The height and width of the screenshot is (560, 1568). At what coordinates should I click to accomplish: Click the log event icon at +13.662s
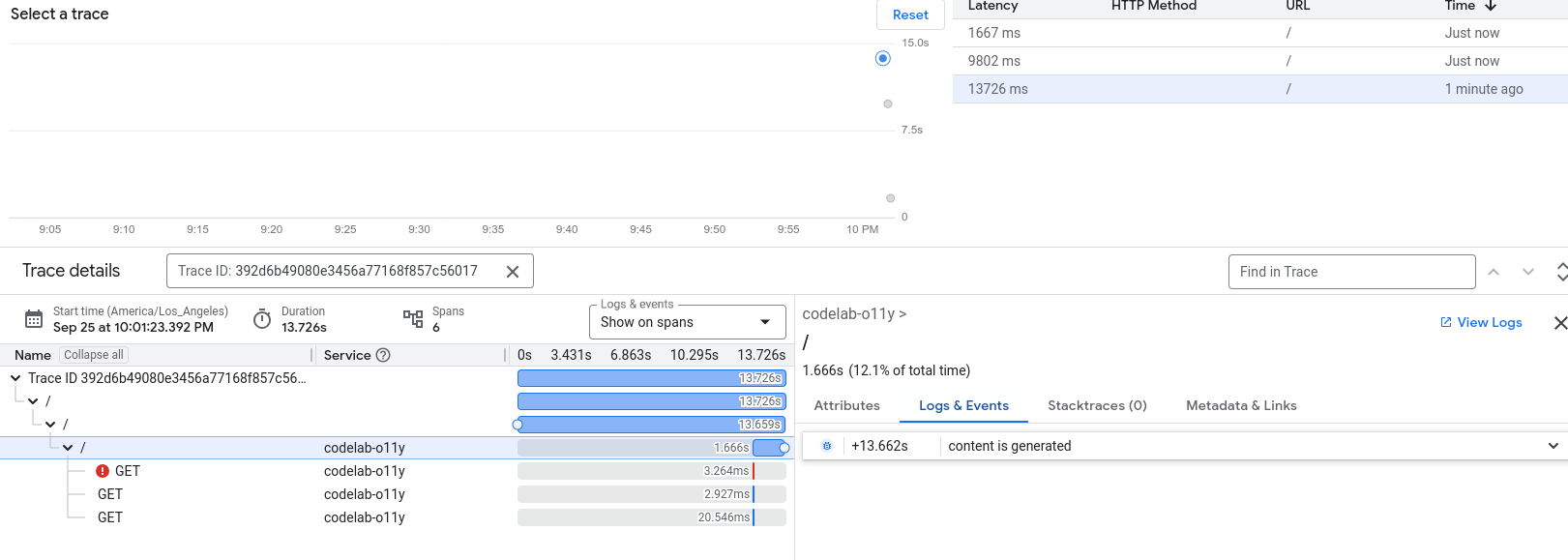(x=827, y=446)
